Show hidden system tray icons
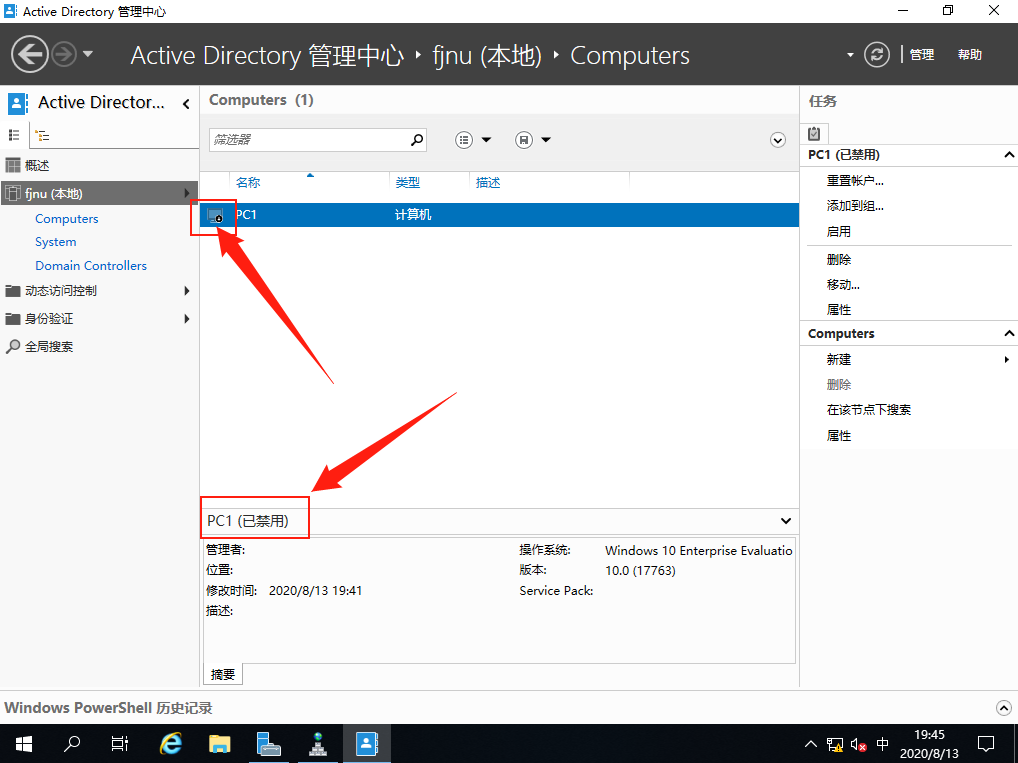This screenshot has height=763, width=1018. pyautogui.click(x=811, y=744)
